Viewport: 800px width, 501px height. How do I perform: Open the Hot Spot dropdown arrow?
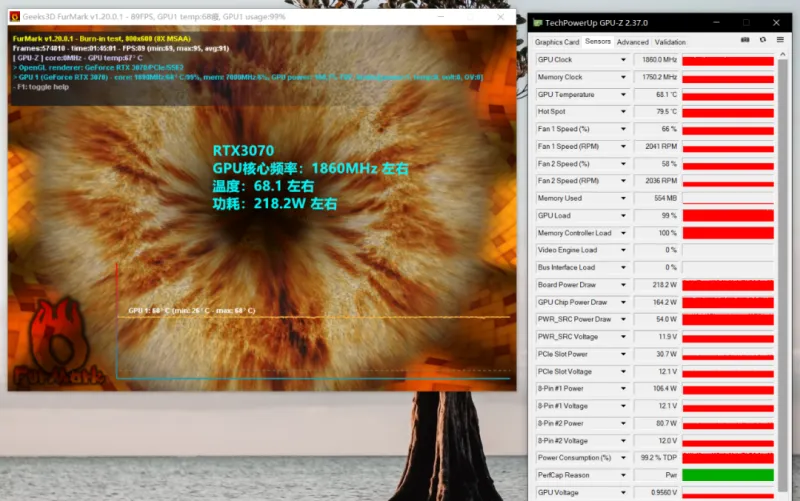623,112
